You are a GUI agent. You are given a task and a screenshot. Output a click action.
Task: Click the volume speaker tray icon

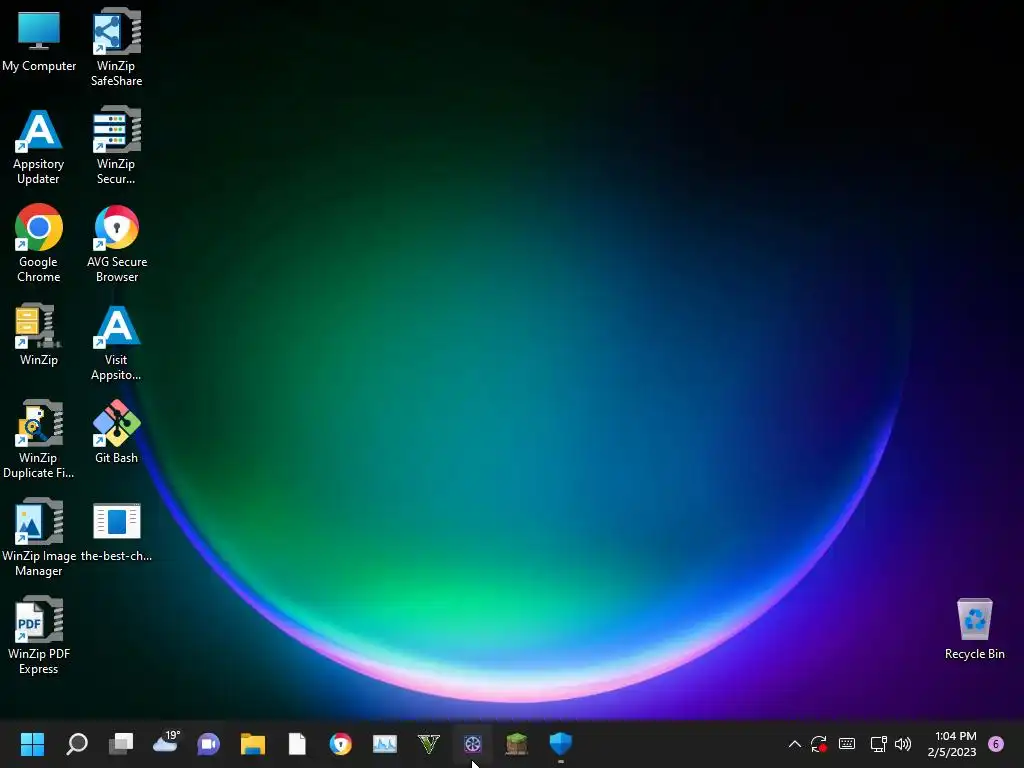903,744
